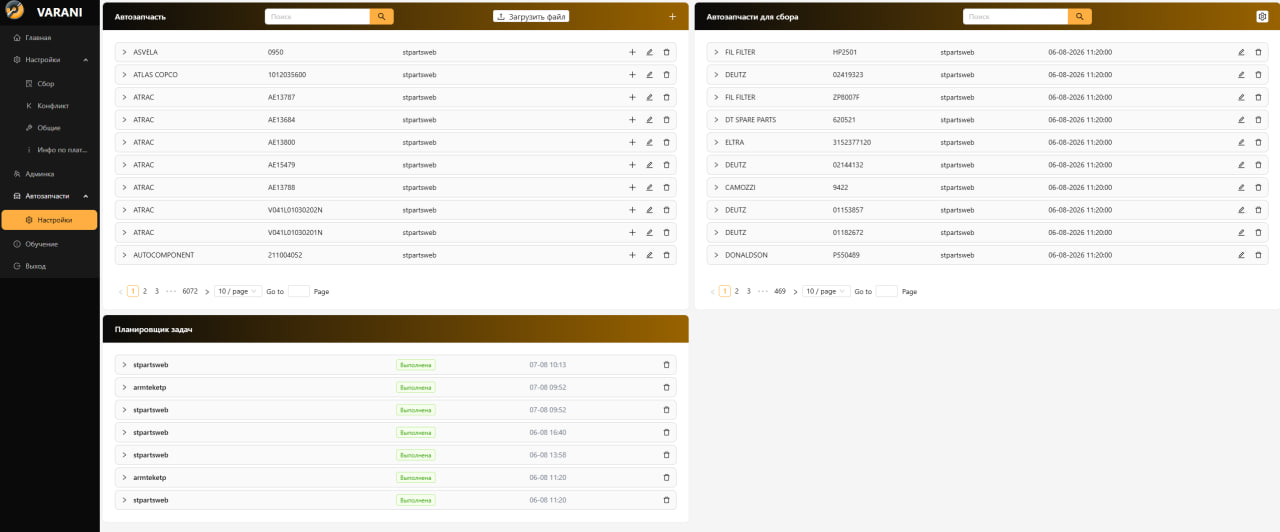Delete armteketp task from 07-08 09:52
Image resolution: width=1280 pixels, height=532 pixels.
[x=667, y=387]
